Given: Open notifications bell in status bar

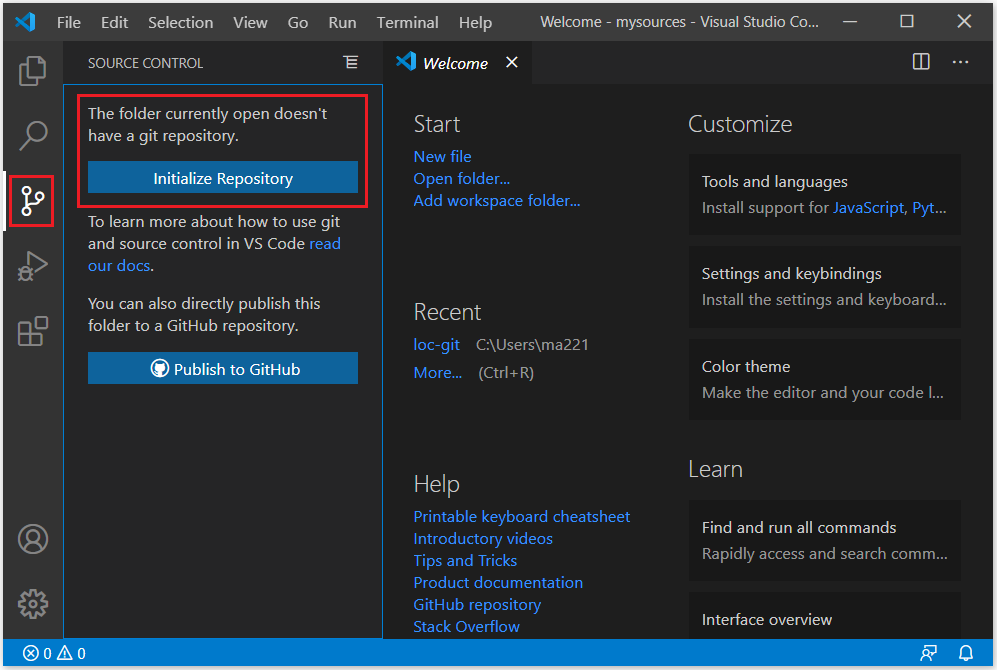Looking at the screenshot, I should (965, 653).
